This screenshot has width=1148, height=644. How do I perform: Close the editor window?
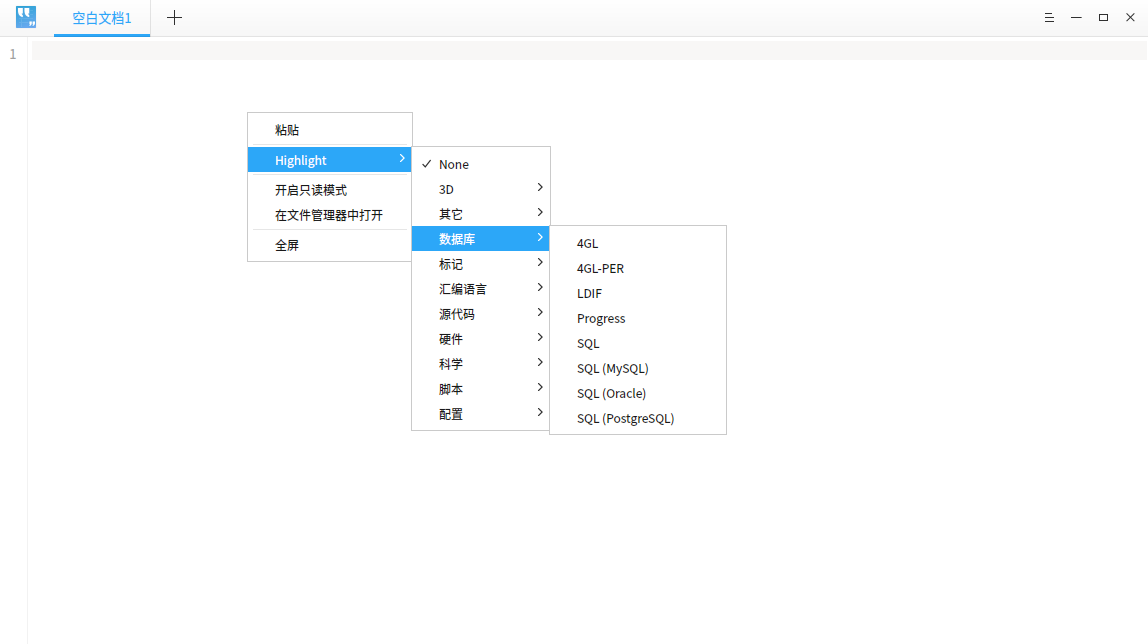point(1130,18)
